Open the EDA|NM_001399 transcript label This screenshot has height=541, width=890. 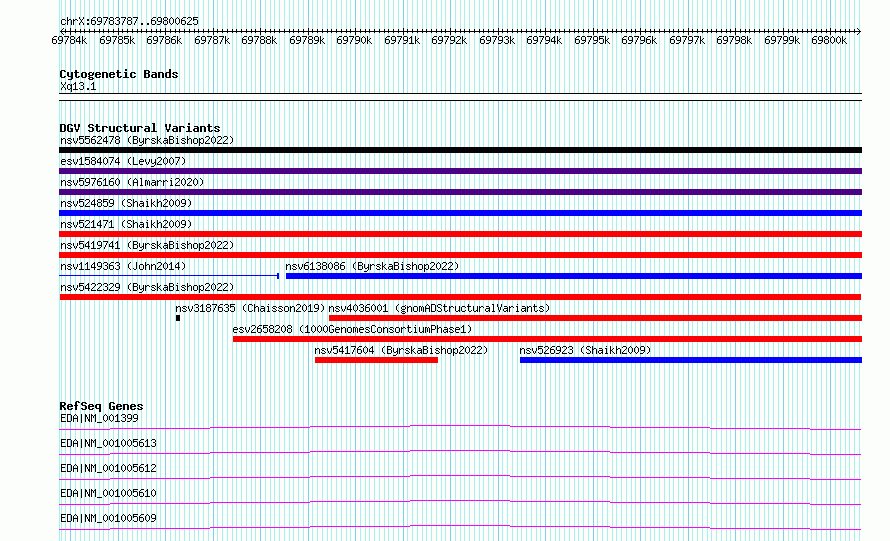coord(99,418)
